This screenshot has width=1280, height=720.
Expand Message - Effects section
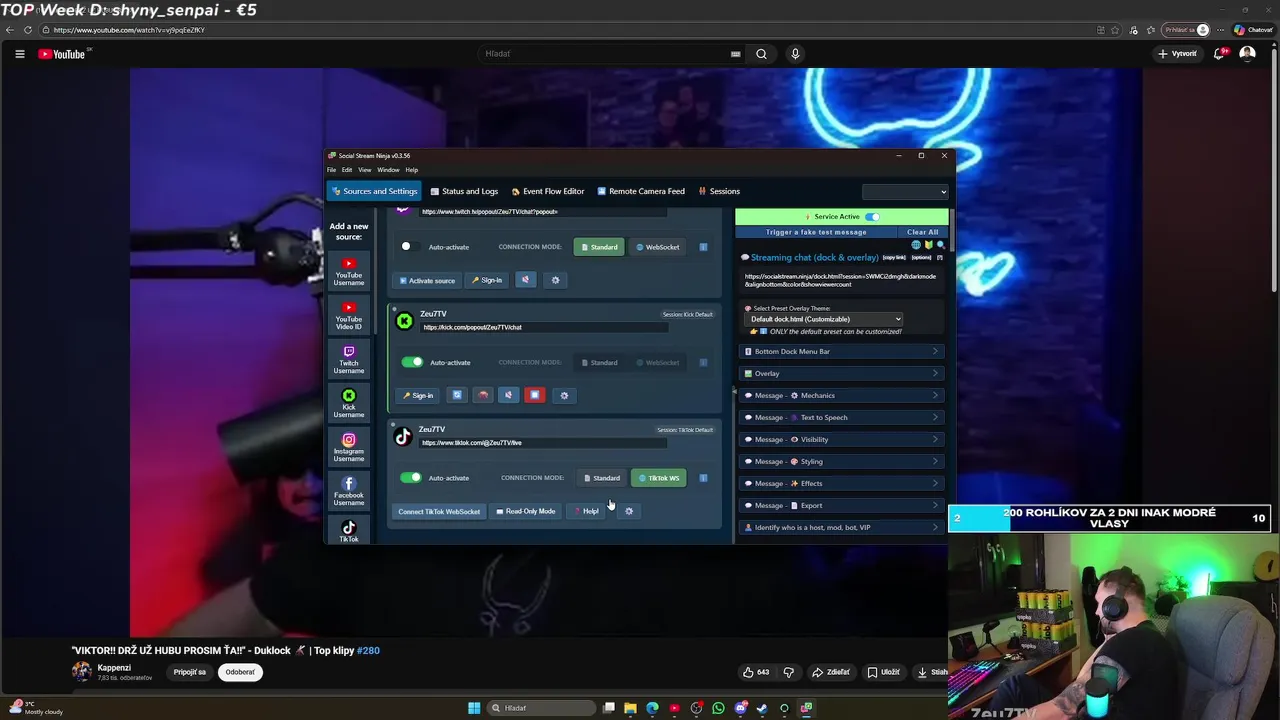(841, 484)
